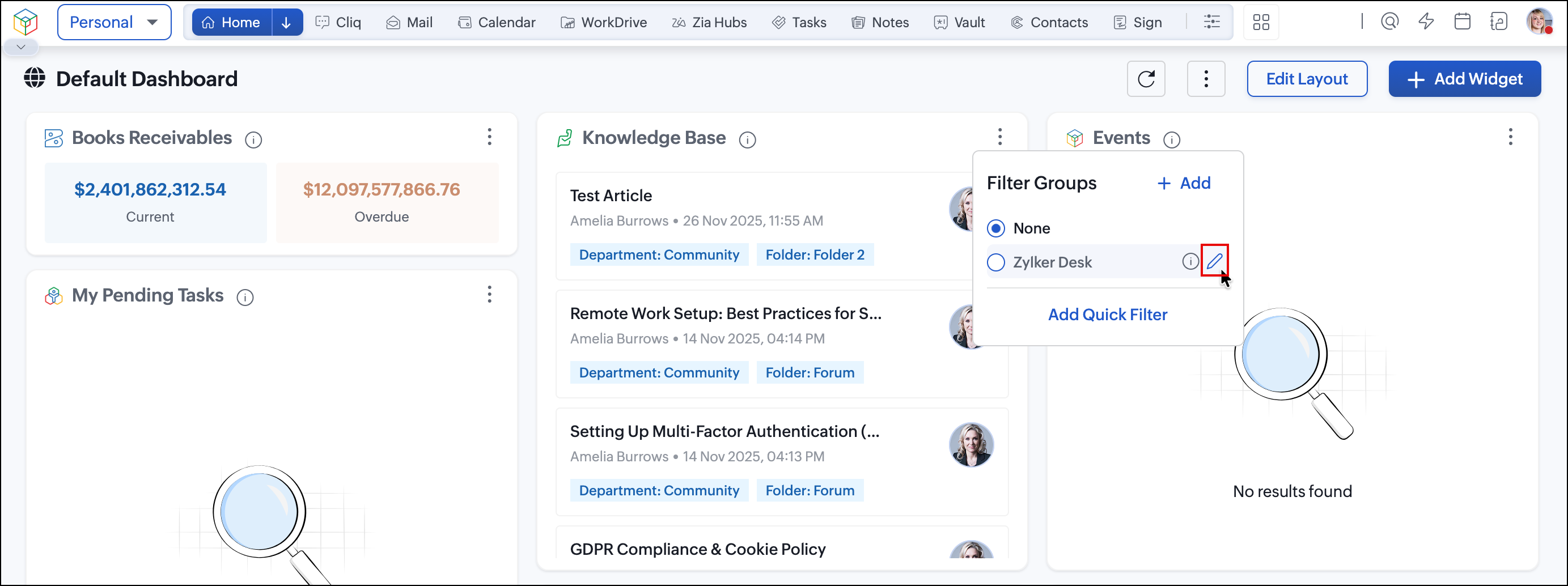Open the user profile avatar menu

(1540, 22)
